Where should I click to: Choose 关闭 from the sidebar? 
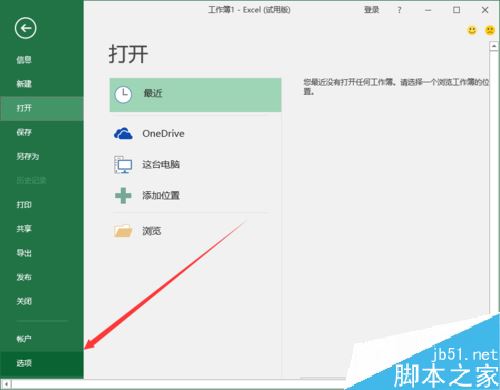pos(42,301)
